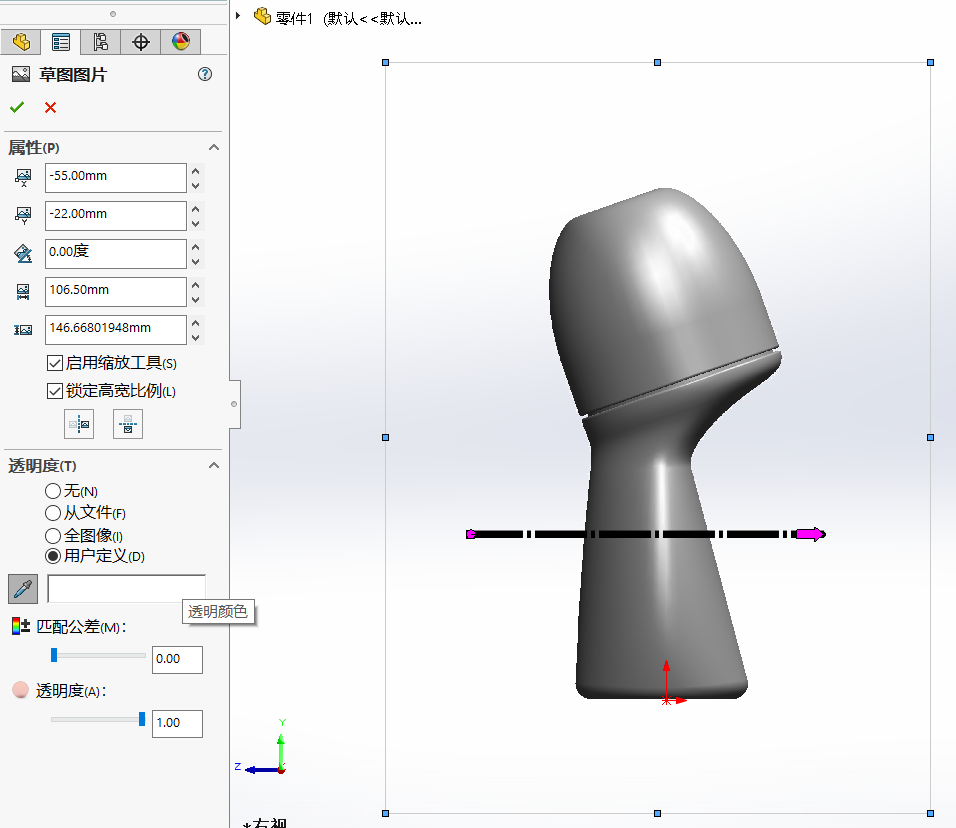Toggle the panel collapse handle
The image size is (956, 828).
[x=234, y=404]
